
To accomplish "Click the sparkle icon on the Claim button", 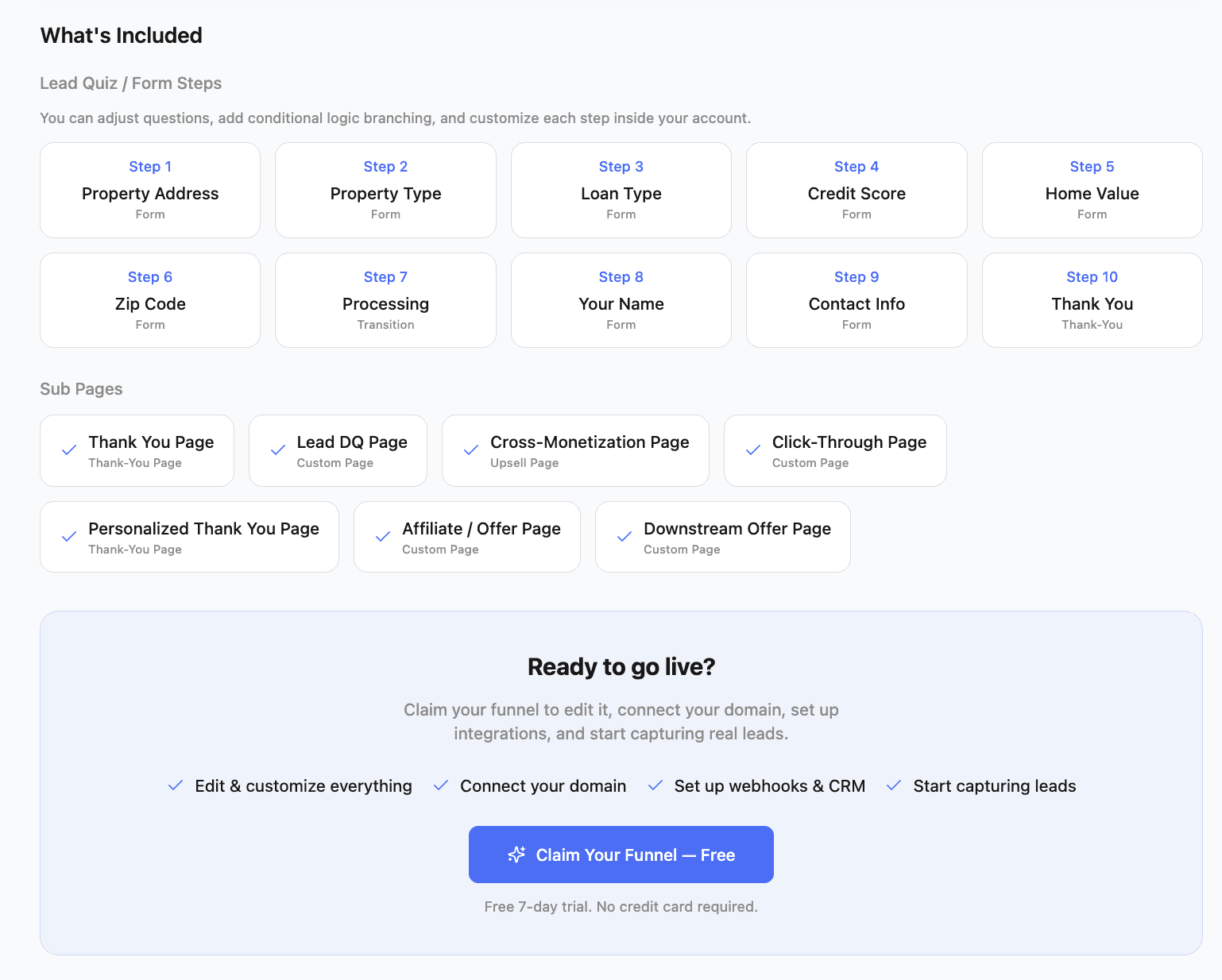I will (516, 855).
